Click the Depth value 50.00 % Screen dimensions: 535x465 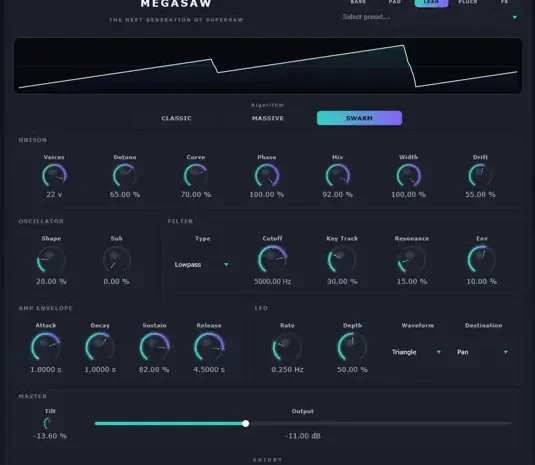click(352, 369)
